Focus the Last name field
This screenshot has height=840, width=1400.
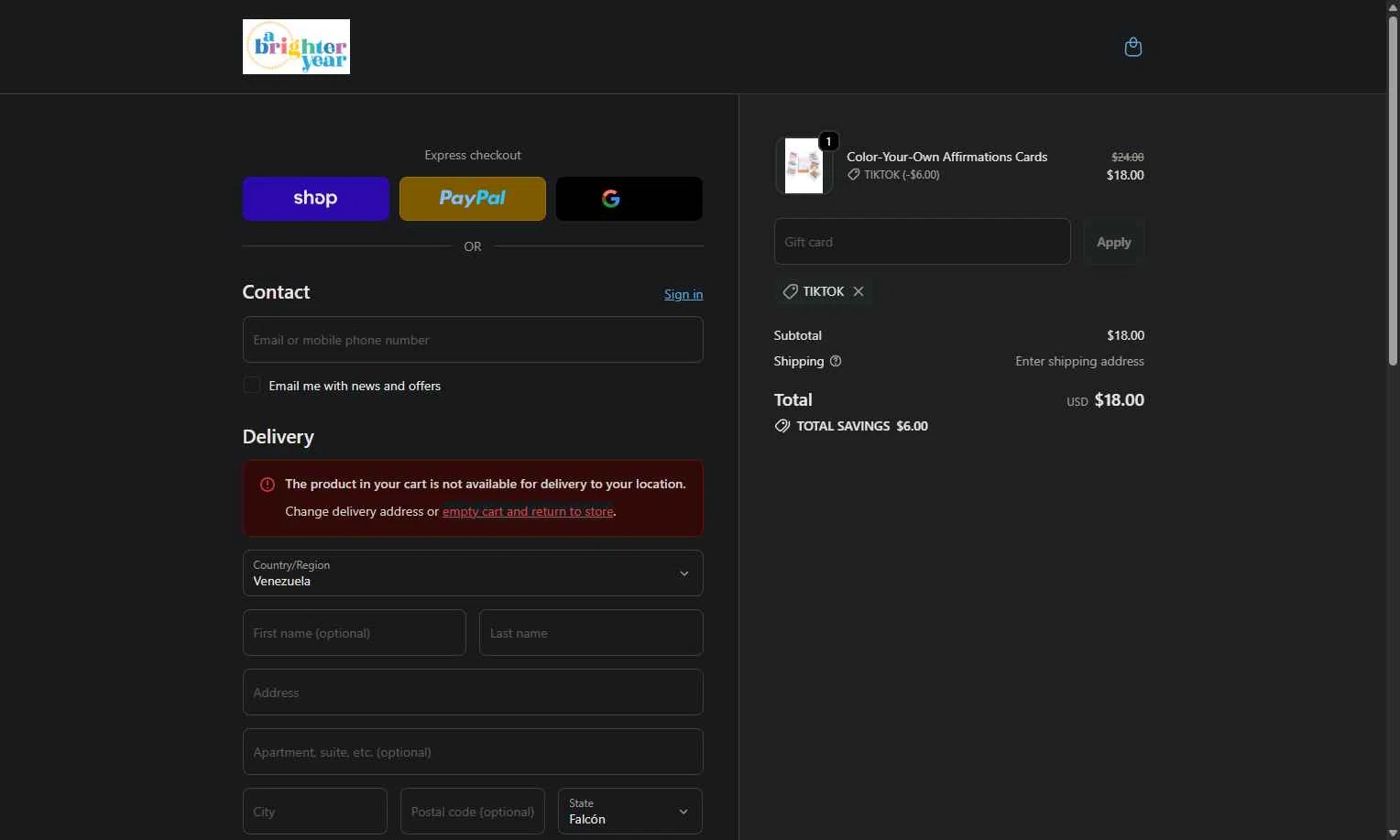click(591, 633)
